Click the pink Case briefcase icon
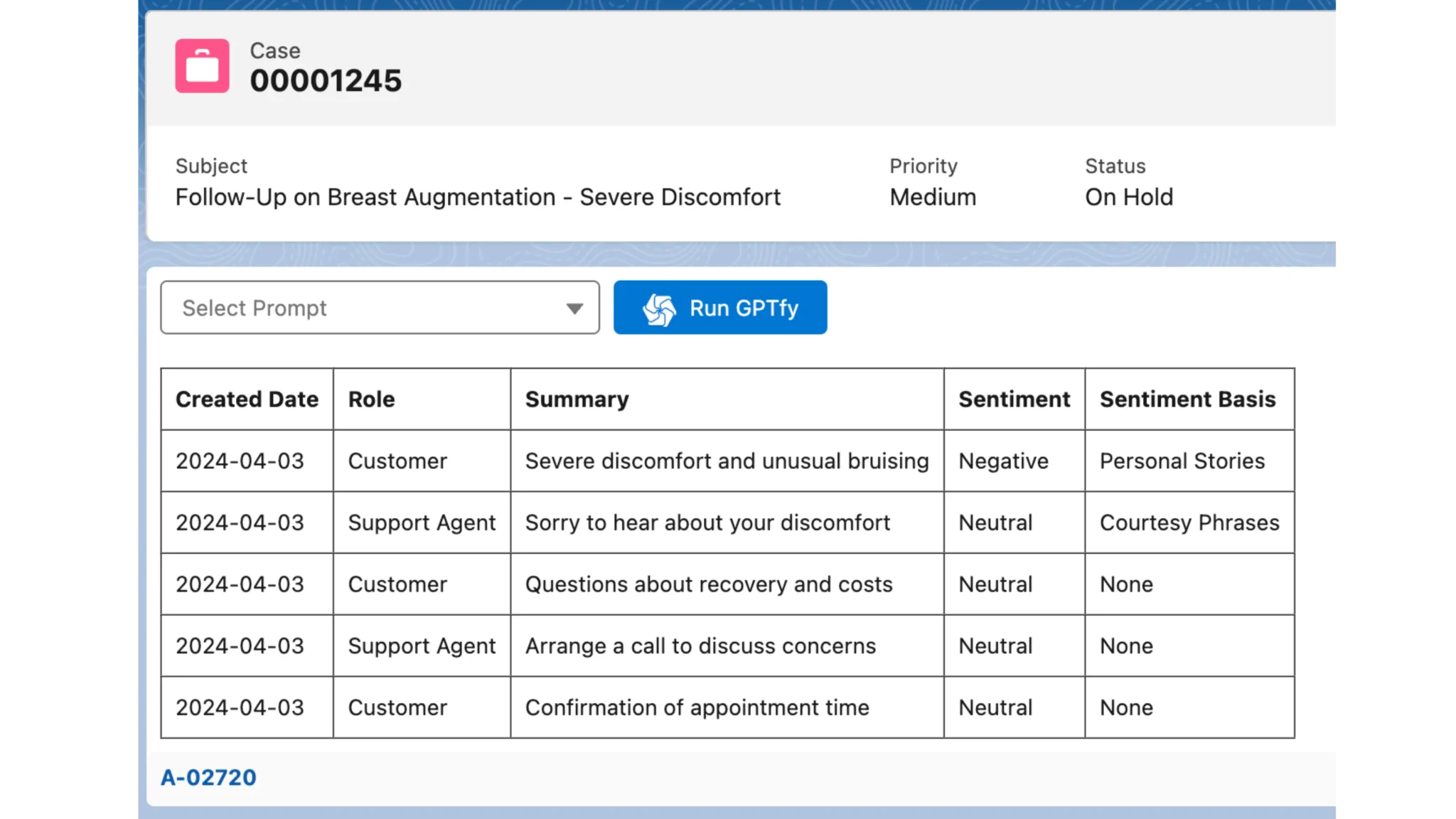The height and width of the screenshot is (819, 1456). click(202, 66)
